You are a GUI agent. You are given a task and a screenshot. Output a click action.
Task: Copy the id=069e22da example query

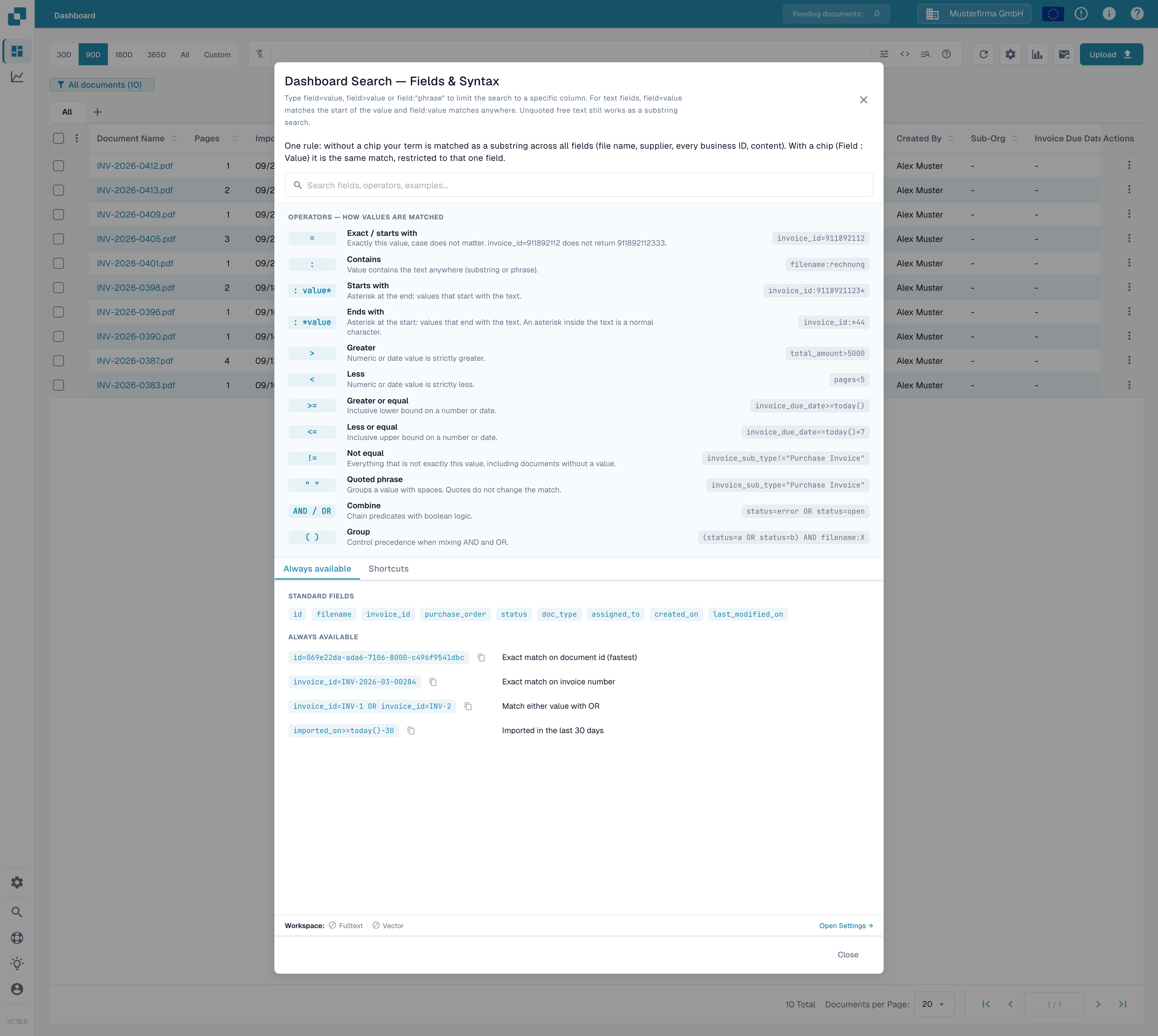pyautogui.click(x=481, y=658)
